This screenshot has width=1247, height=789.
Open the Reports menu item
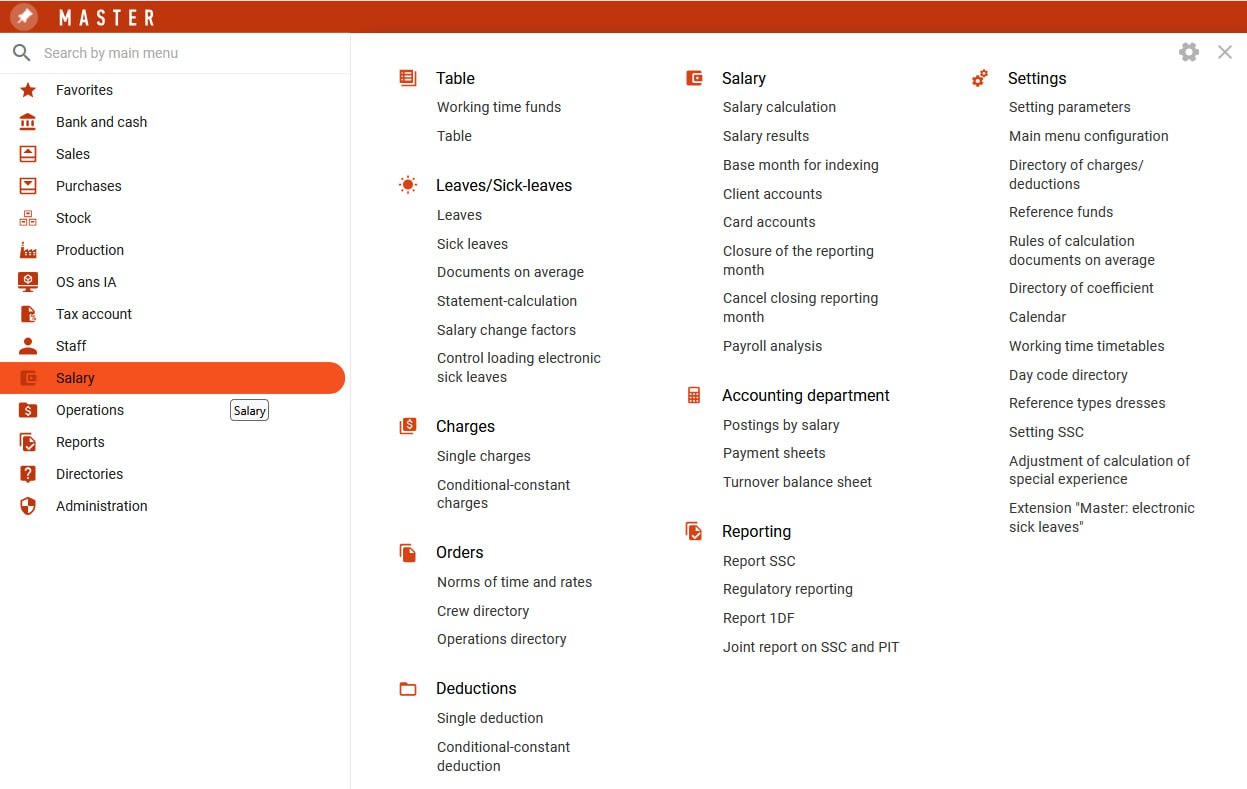pyautogui.click(x=80, y=442)
